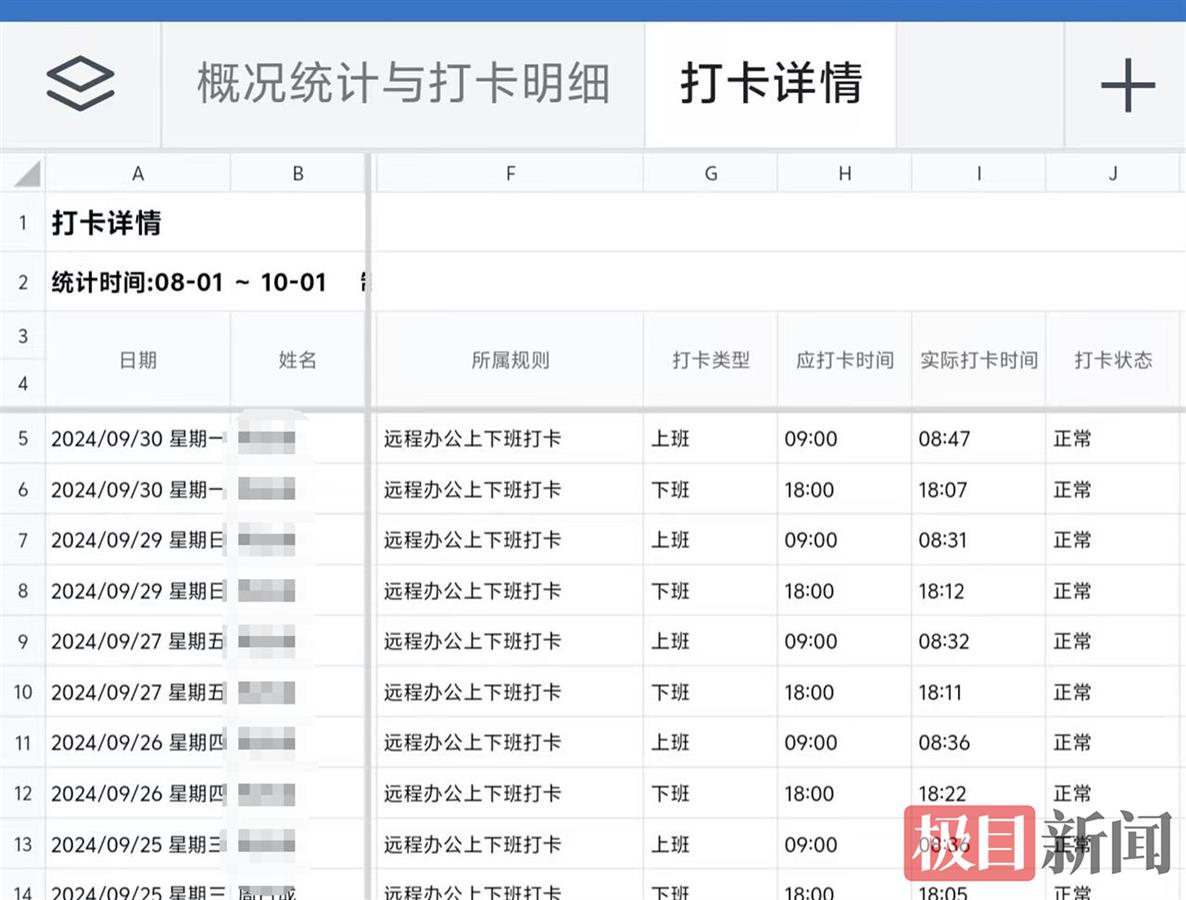1186x900 pixels.
Task: Switch to 概况统计与打卡明细 tab
Action: [x=403, y=84]
